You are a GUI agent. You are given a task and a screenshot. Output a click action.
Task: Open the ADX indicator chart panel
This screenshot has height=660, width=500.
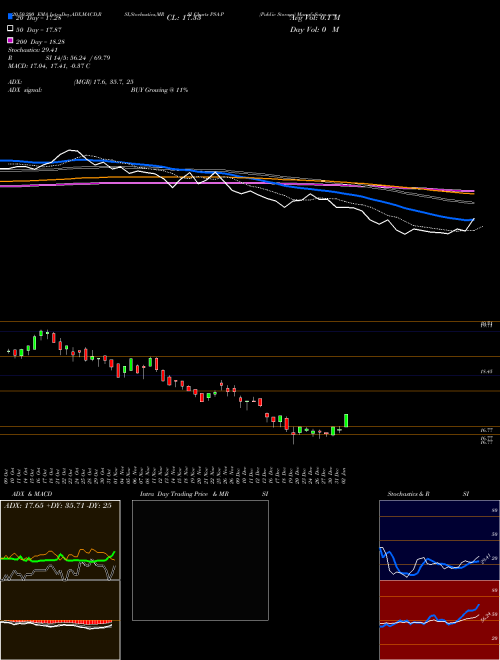click(60, 540)
